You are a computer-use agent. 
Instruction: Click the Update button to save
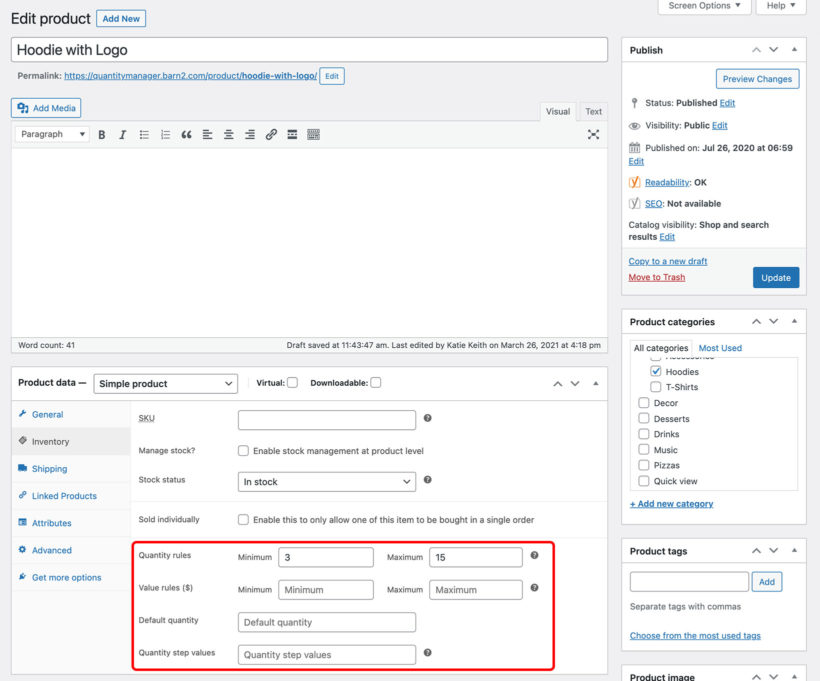[x=776, y=277]
